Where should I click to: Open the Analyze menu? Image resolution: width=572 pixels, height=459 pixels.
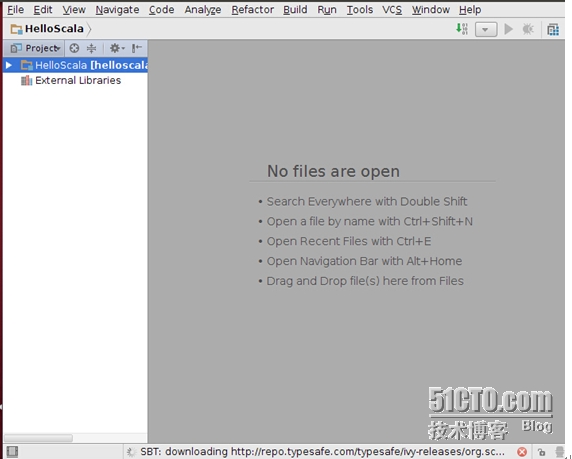(202, 10)
